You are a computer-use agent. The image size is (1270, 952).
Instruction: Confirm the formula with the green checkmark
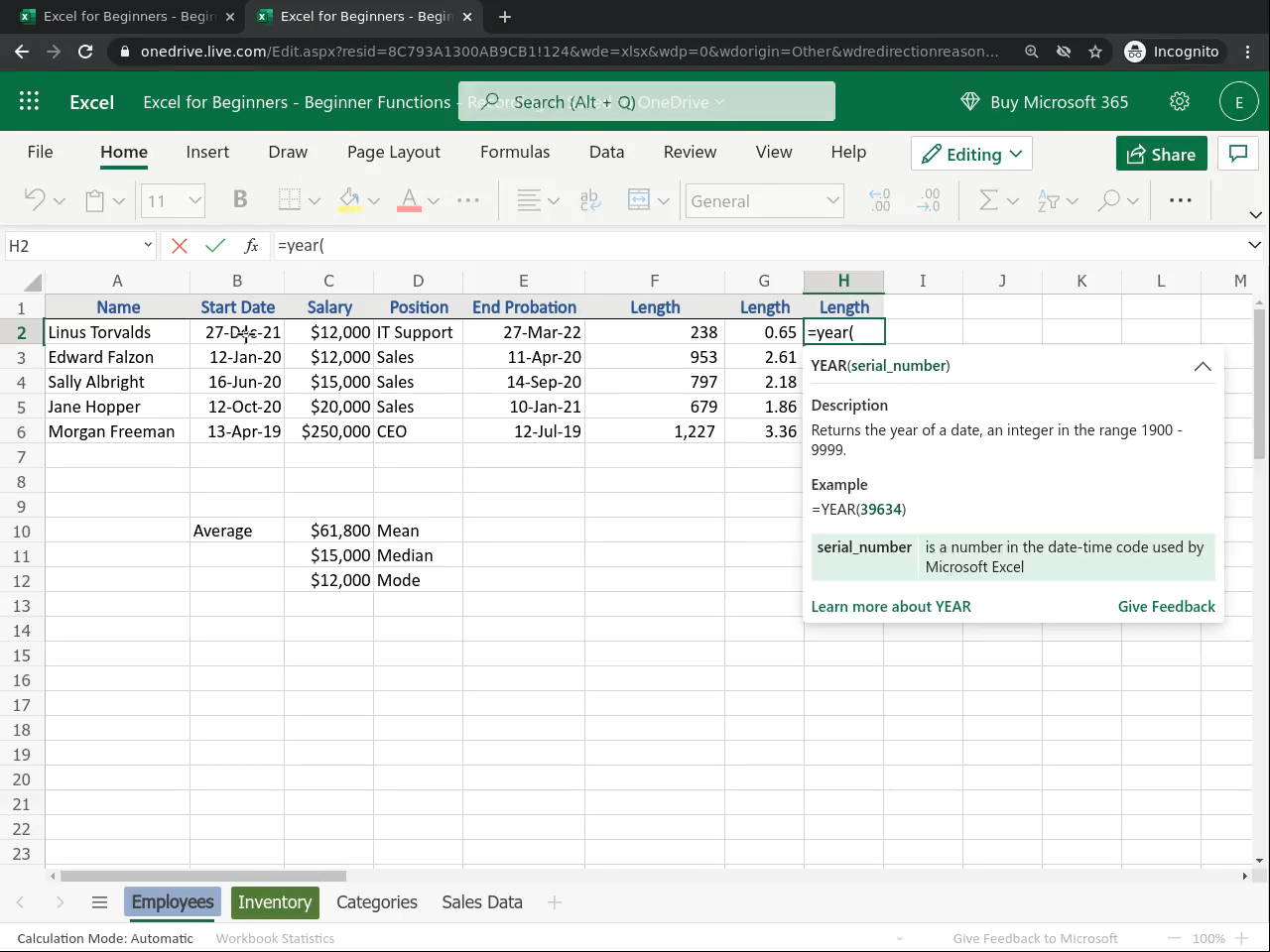215,246
